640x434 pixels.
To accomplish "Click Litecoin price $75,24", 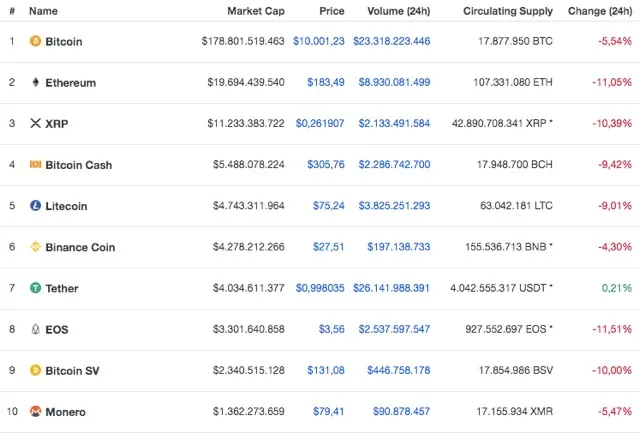I will pos(329,206).
